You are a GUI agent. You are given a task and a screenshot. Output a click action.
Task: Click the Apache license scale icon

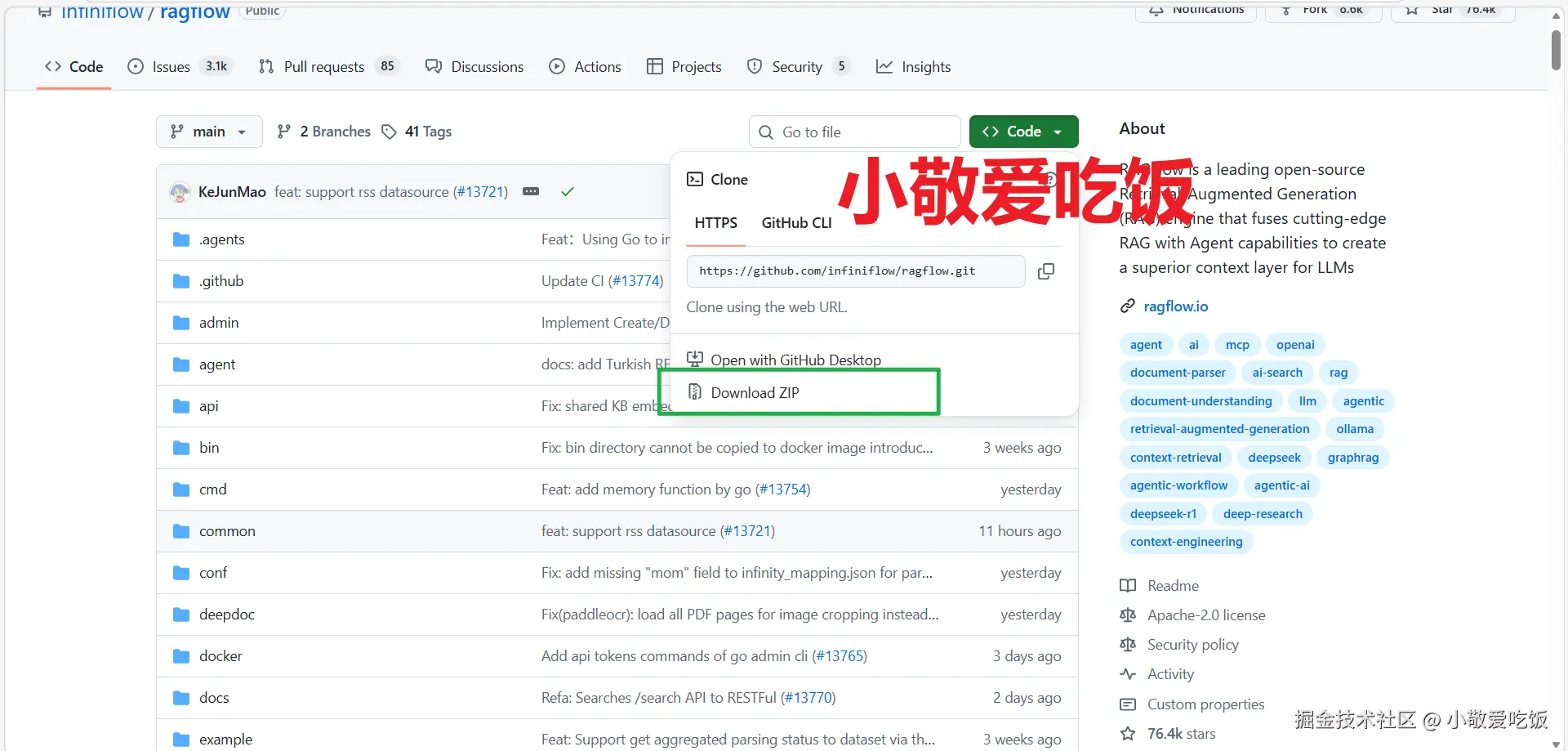point(1128,615)
